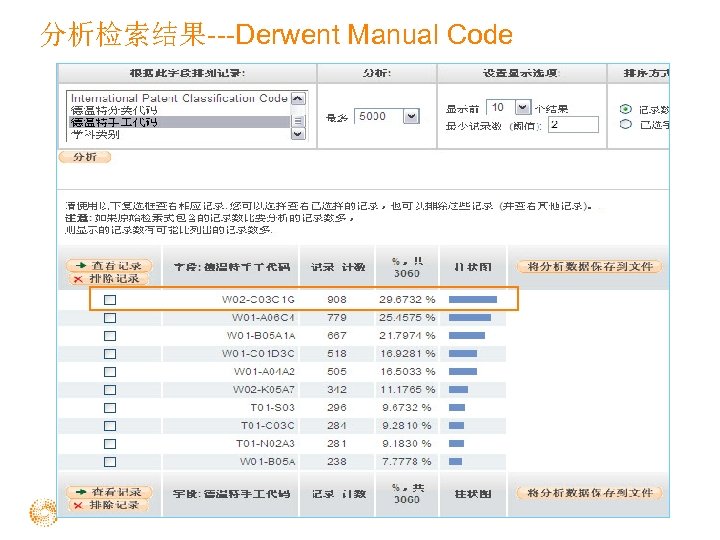720x540 pixels.
Task: Open the 最多 5000 records dropdown
Action: pos(411,116)
